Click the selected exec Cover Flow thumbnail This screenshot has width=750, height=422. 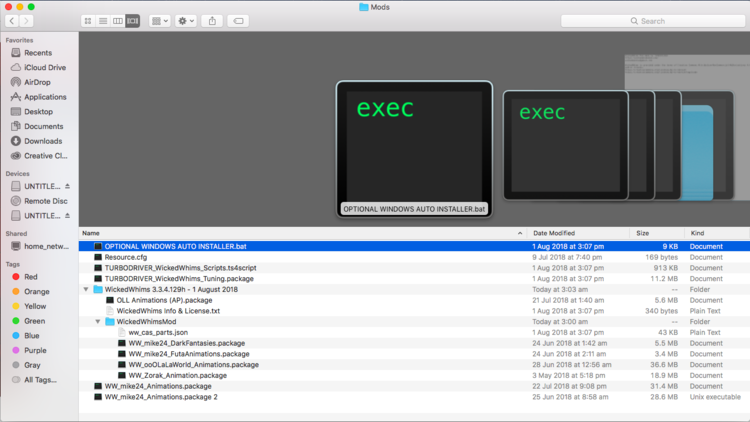coord(414,148)
